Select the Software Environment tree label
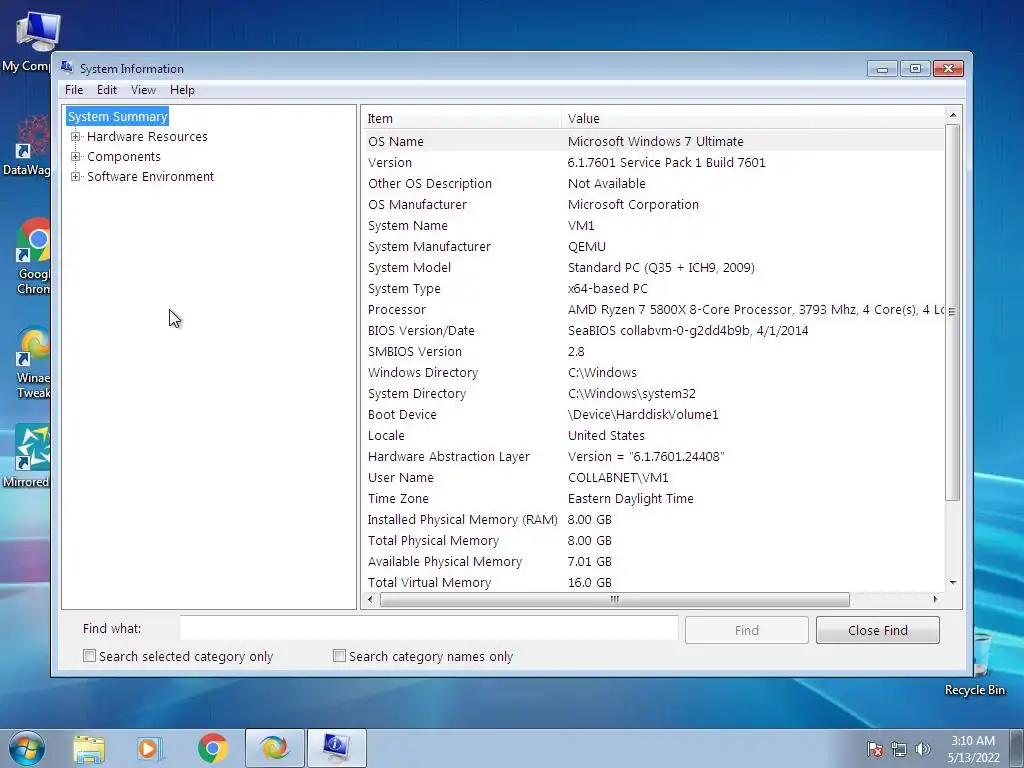Image resolution: width=1024 pixels, height=768 pixels. [150, 176]
